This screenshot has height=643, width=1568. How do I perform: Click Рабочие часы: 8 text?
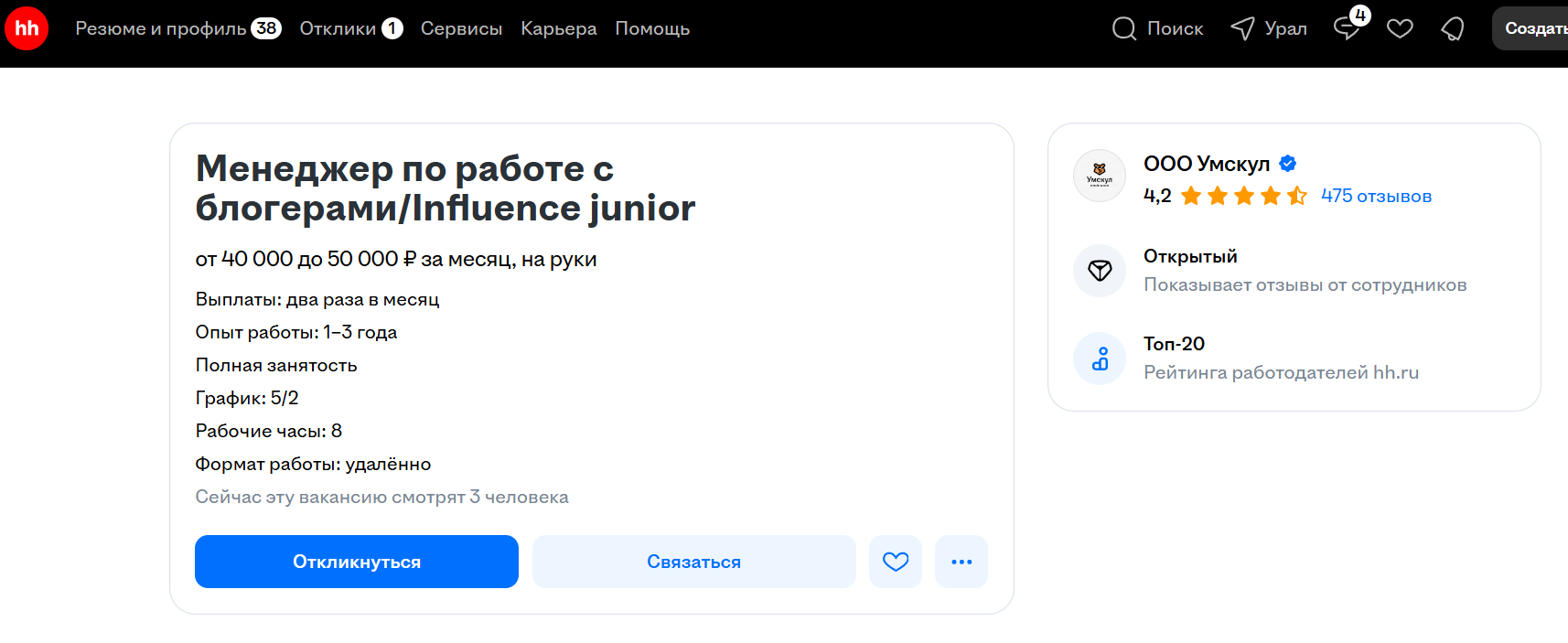point(269,431)
